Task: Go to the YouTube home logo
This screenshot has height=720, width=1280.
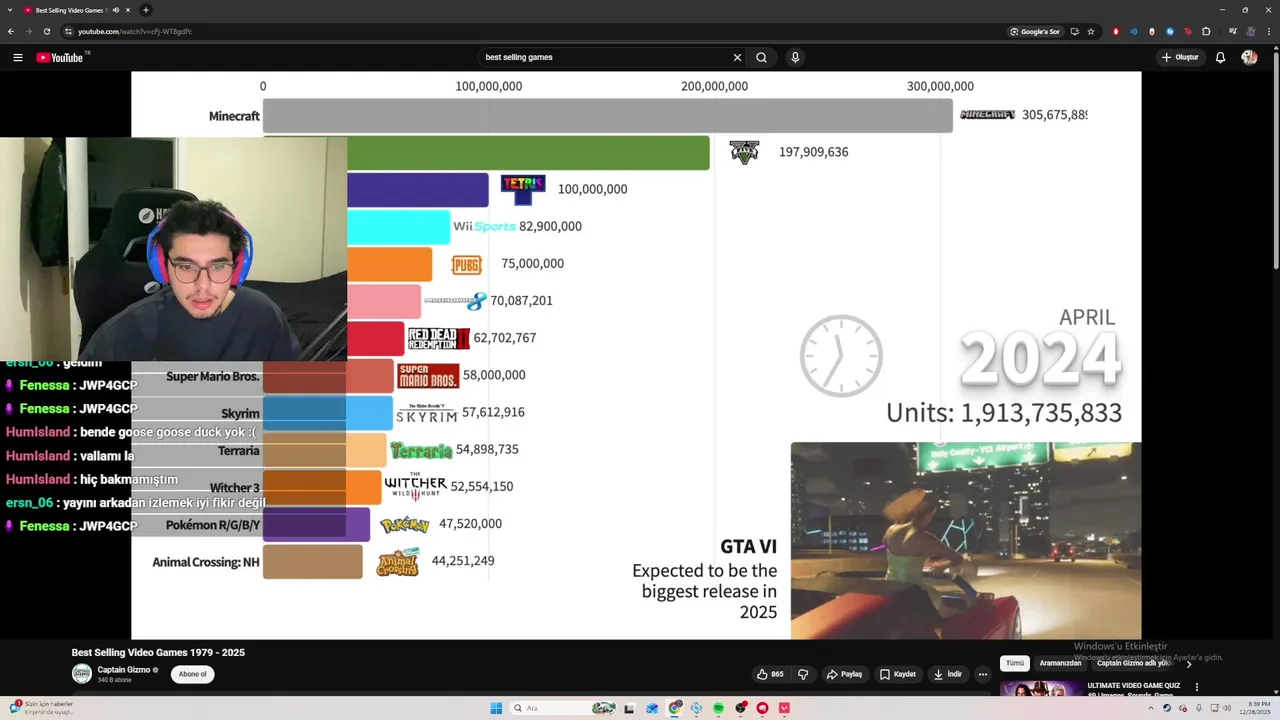Action: pyautogui.click(x=60, y=57)
